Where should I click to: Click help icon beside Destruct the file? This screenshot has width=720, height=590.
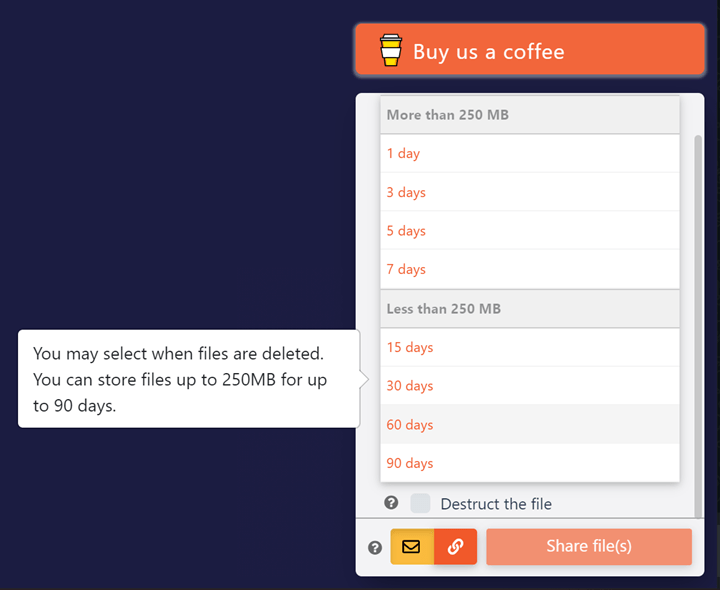click(x=391, y=503)
